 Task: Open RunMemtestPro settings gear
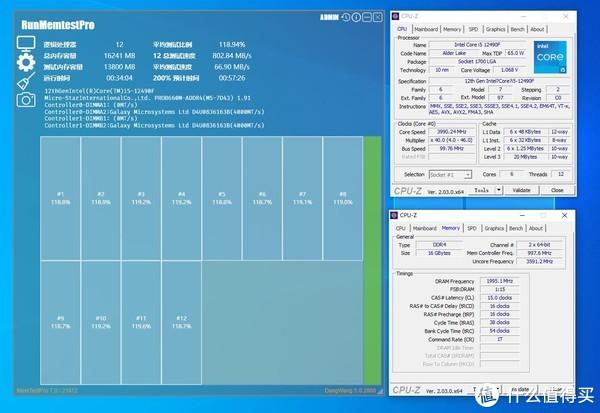[26, 62]
